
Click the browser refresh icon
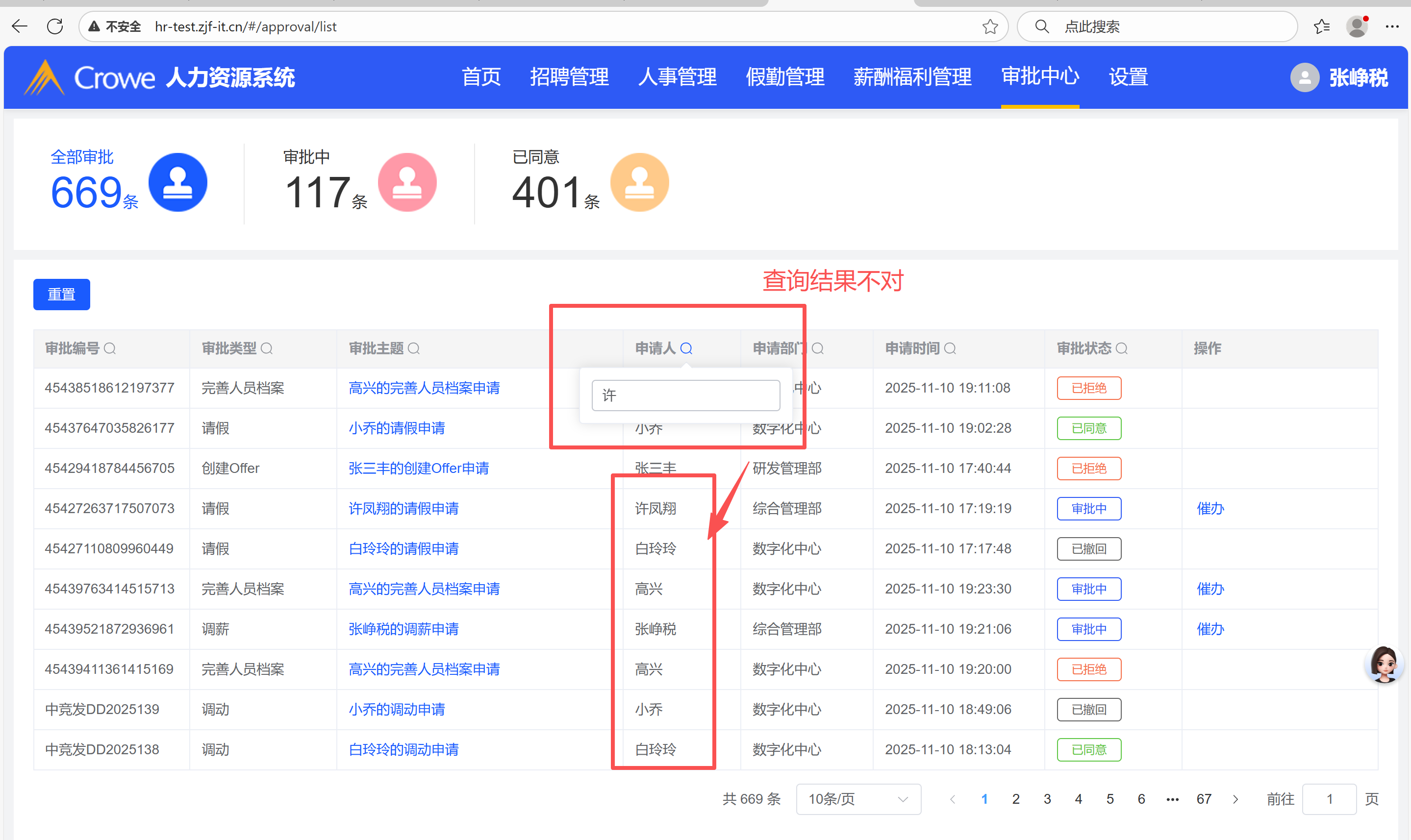pos(55,26)
